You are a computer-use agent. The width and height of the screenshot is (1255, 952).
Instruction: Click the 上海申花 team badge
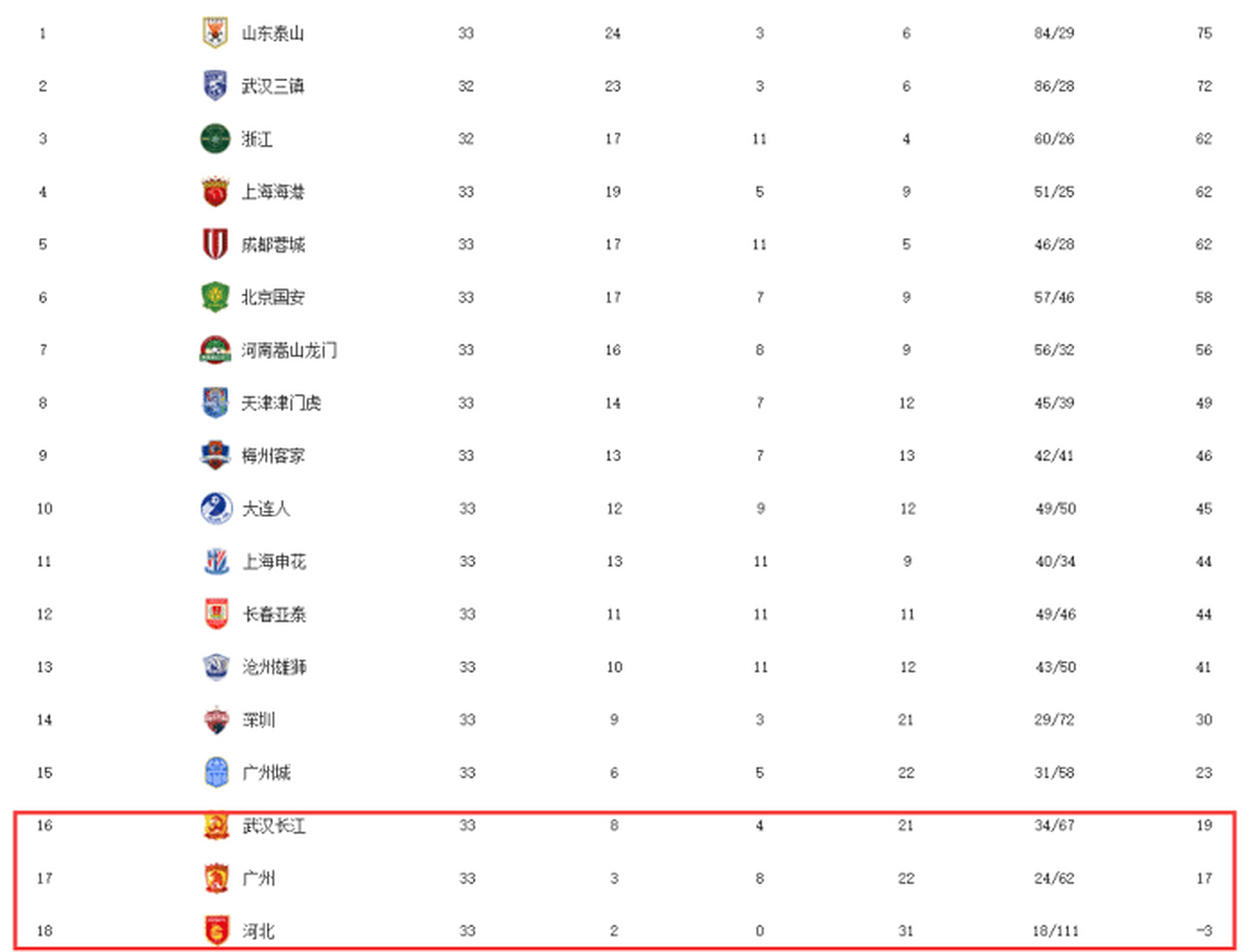[x=216, y=561]
